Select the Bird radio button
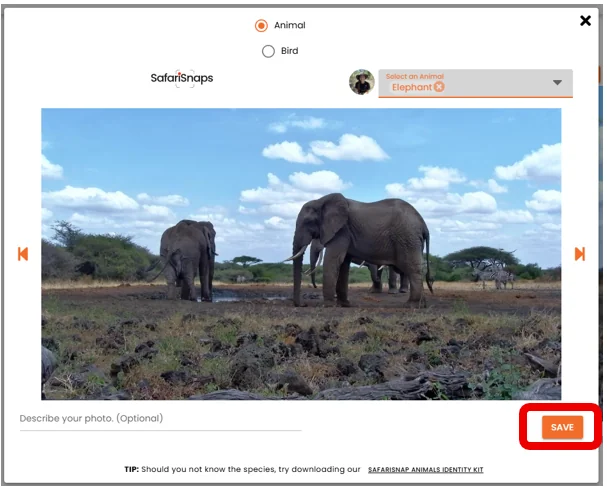Image resolution: width=607 pixels, height=487 pixels. click(x=268, y=51)
